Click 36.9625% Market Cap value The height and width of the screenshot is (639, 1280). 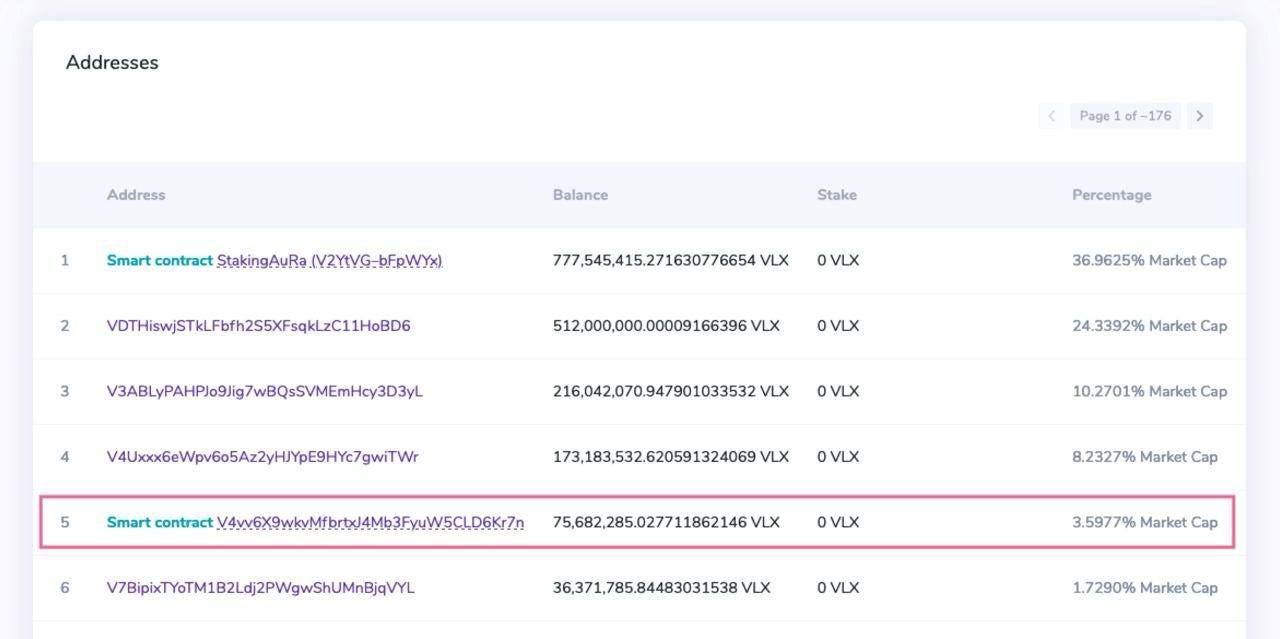[1149, 261]
